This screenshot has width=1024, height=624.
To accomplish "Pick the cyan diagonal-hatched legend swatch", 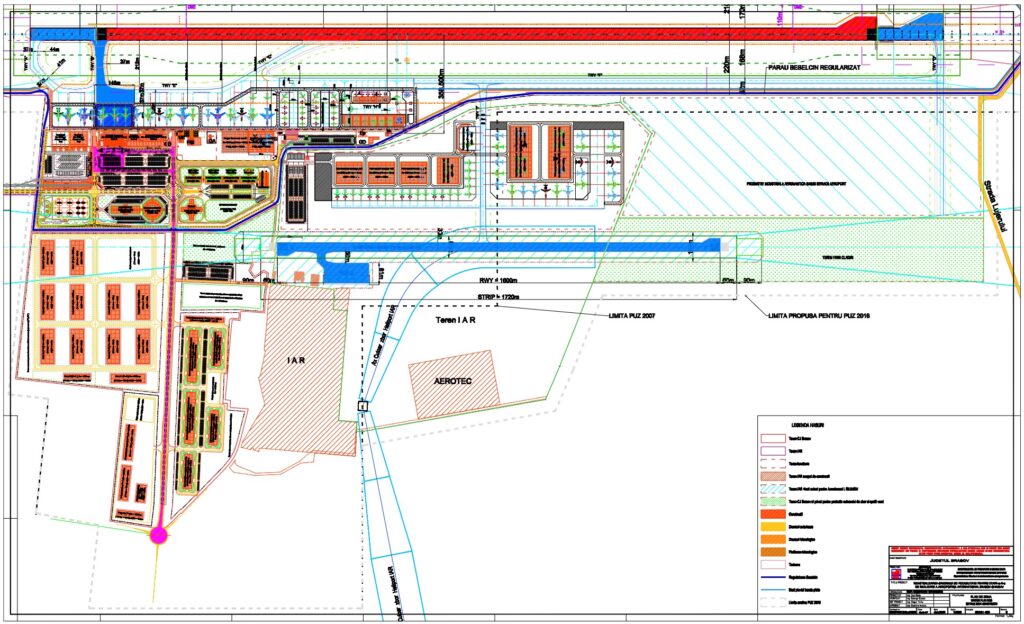I will click(x=773, y=490).
